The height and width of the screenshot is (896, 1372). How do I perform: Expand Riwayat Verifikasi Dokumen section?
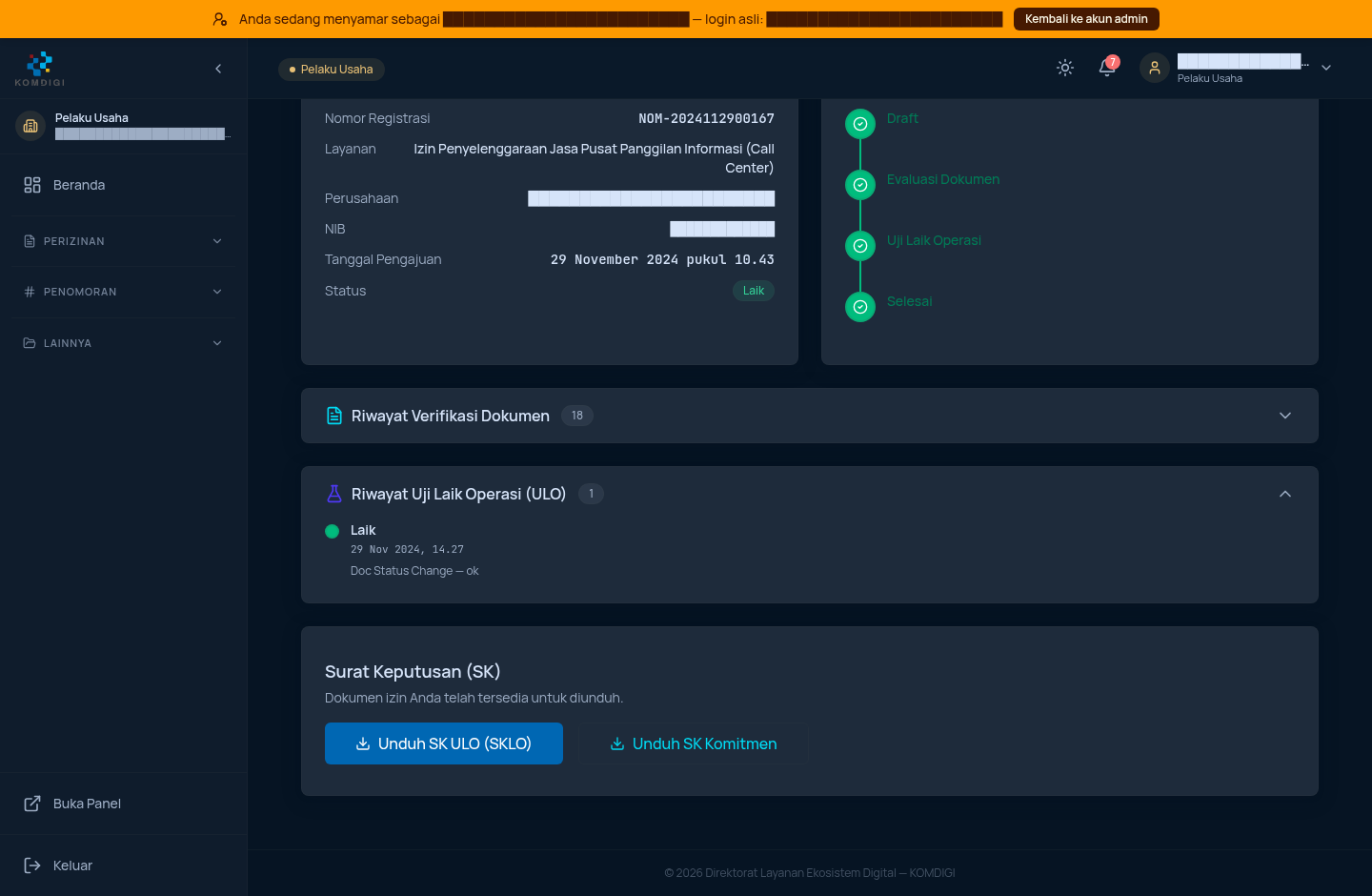(x=810, y=416)
